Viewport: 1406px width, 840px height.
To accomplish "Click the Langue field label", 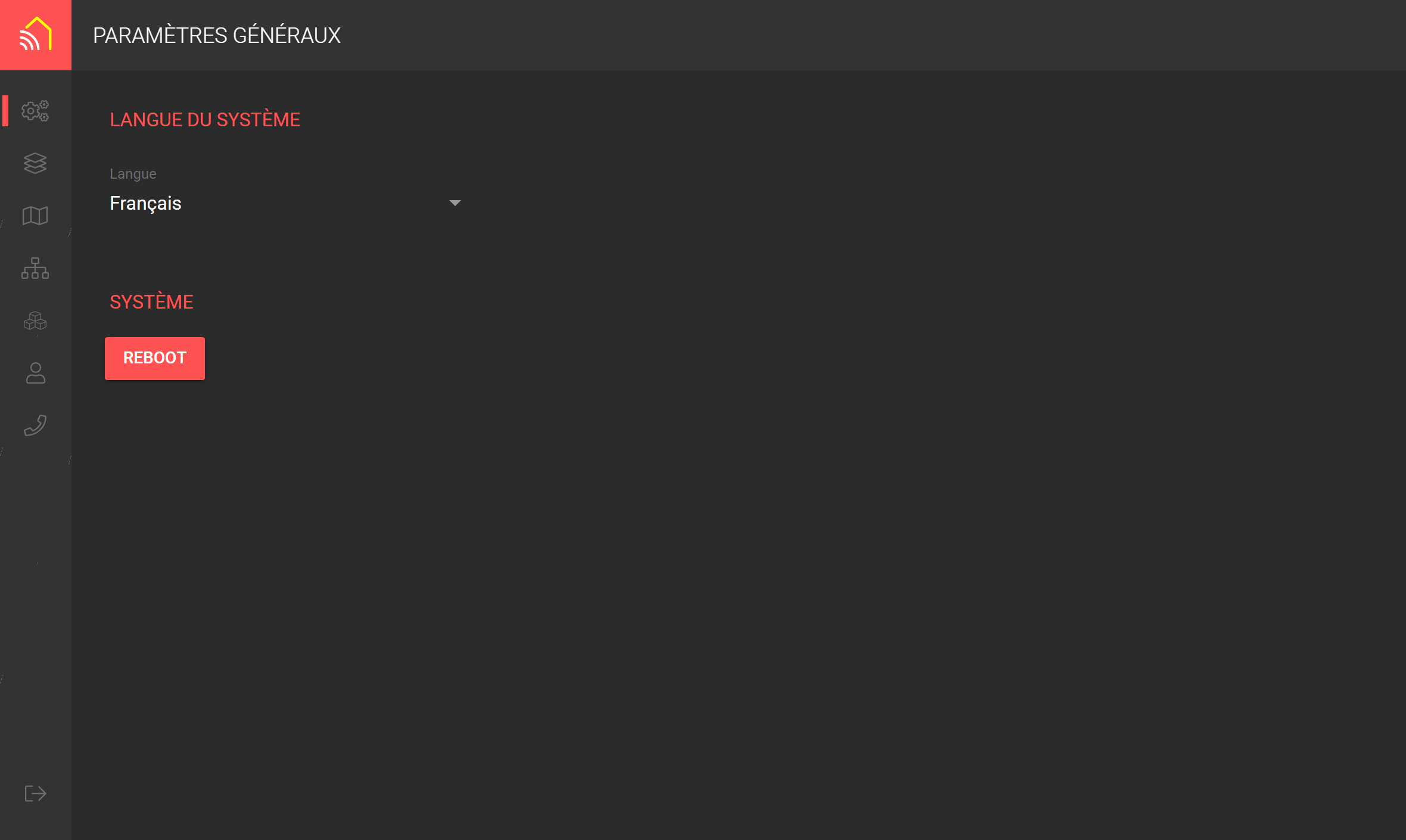I will coord(133,174).
